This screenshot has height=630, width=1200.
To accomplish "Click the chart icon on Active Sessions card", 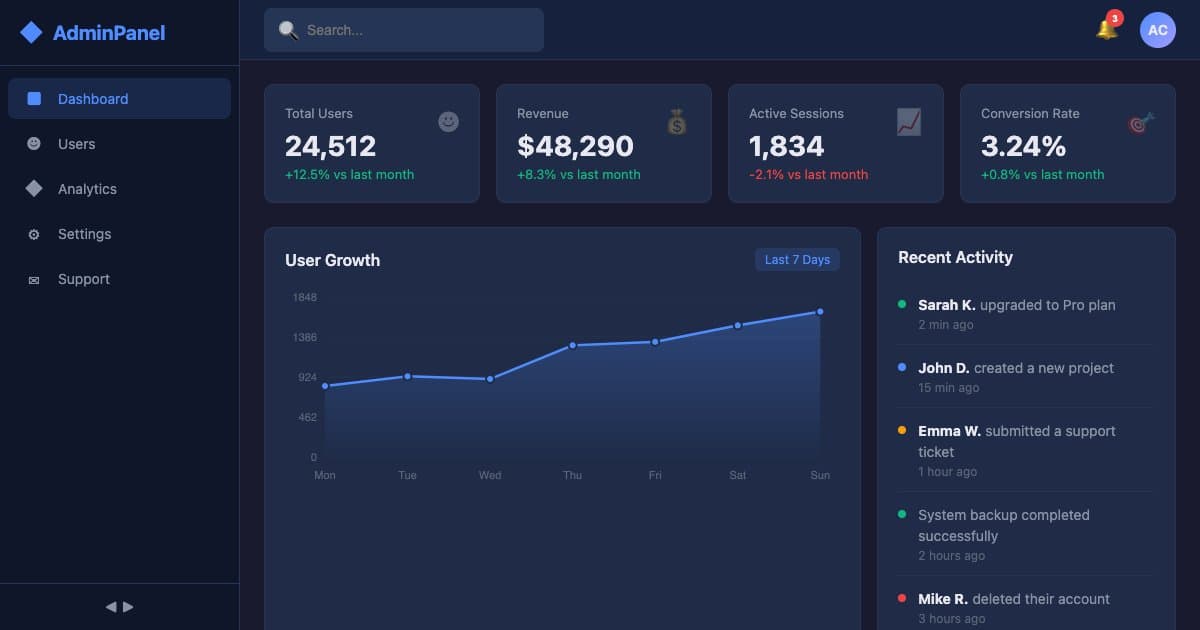I will coord(909,122).
